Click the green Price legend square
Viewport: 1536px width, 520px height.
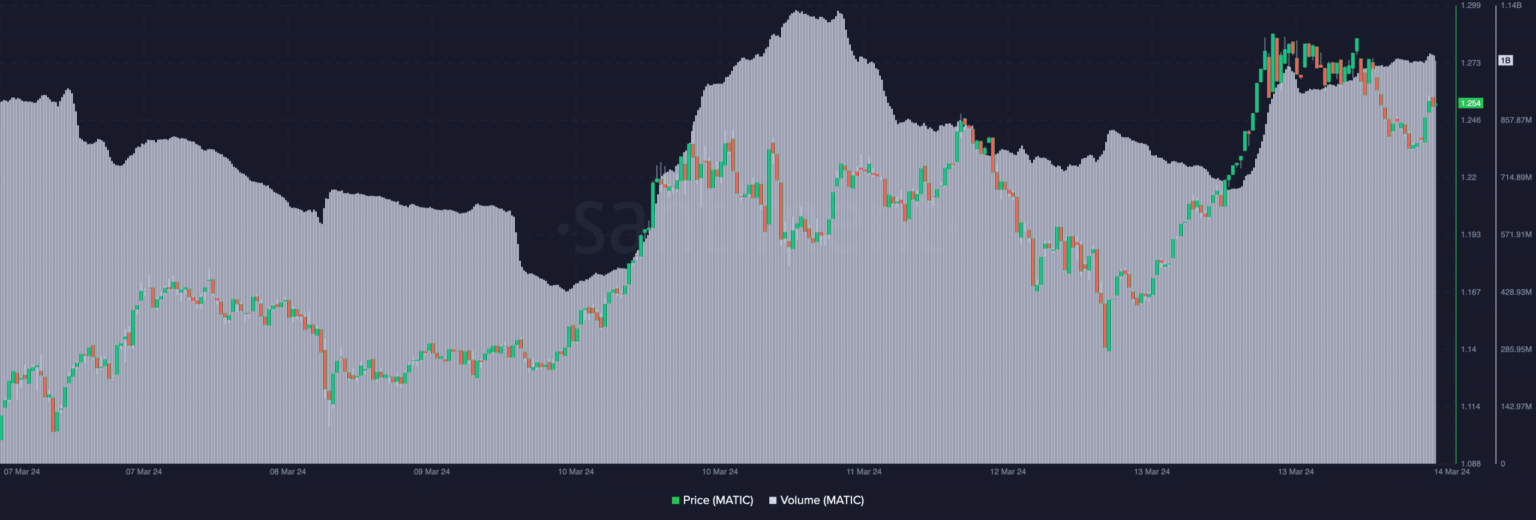(x=676, y=500)
